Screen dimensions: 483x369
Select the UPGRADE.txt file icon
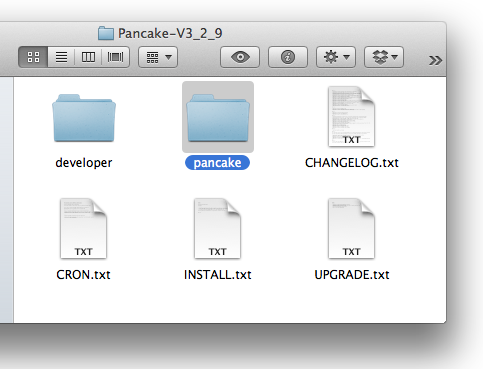click(352, 229)
